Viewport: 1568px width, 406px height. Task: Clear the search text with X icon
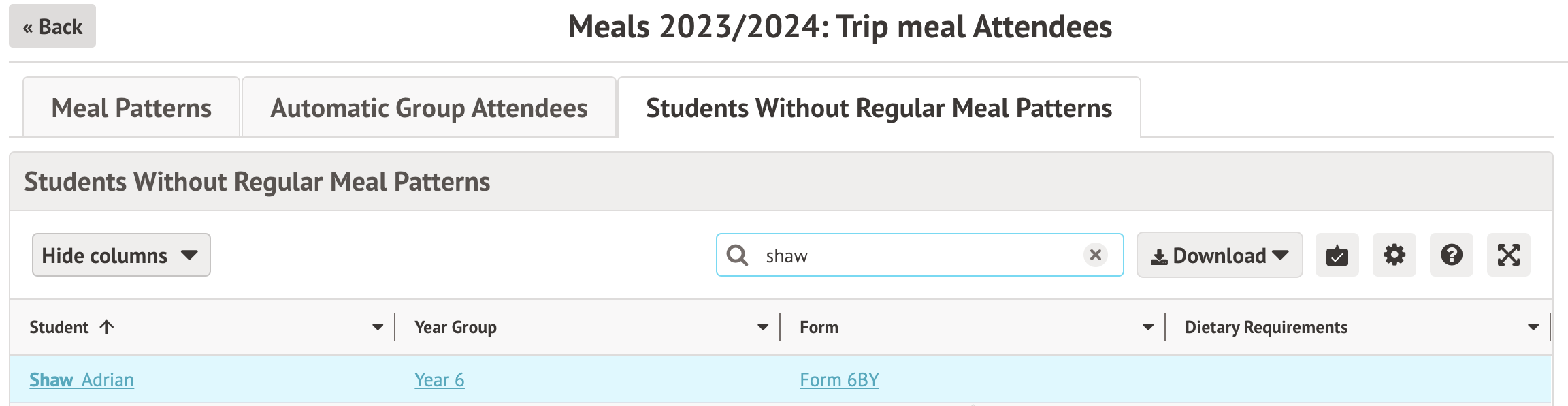click(x=1095, y=255)
